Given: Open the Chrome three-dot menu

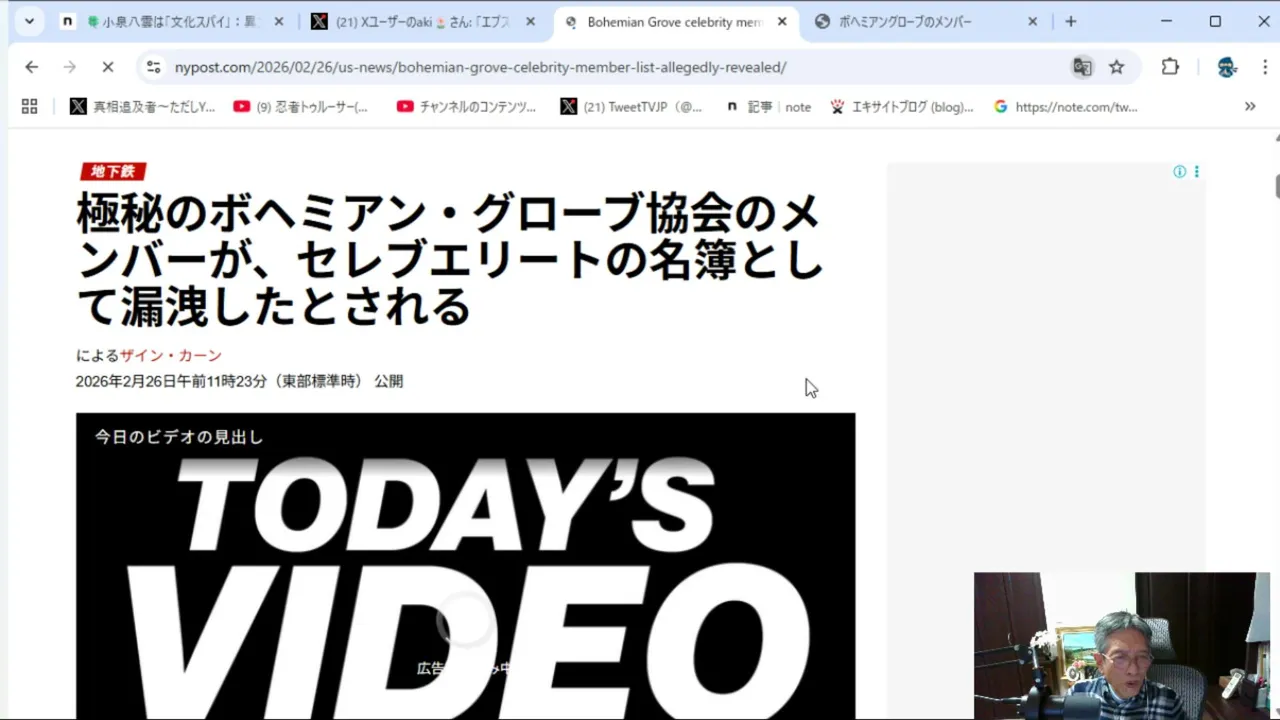Looking at the screenshot, I should tap(1264, 67).
